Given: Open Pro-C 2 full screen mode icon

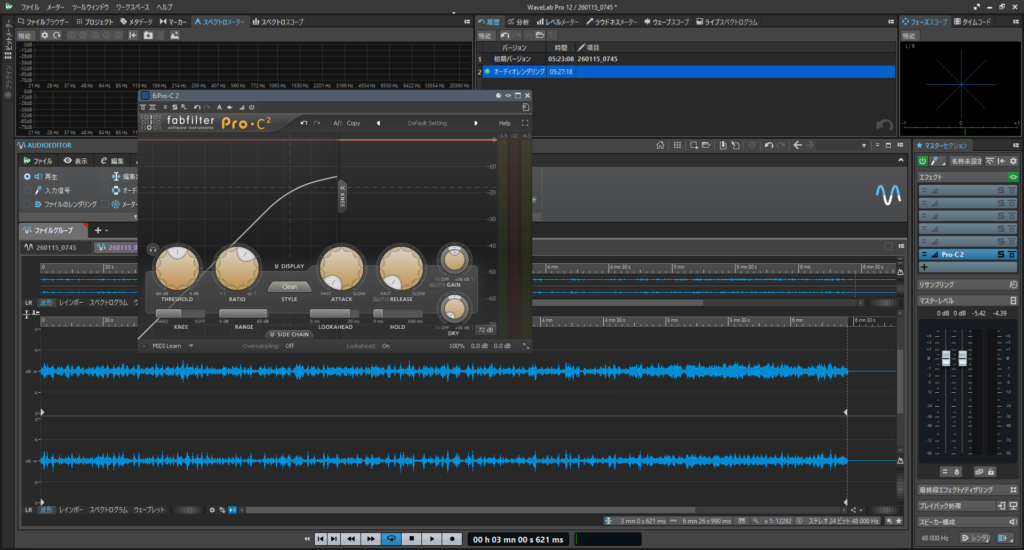Looking at the screenshot, I should click(x=525, y=123).
